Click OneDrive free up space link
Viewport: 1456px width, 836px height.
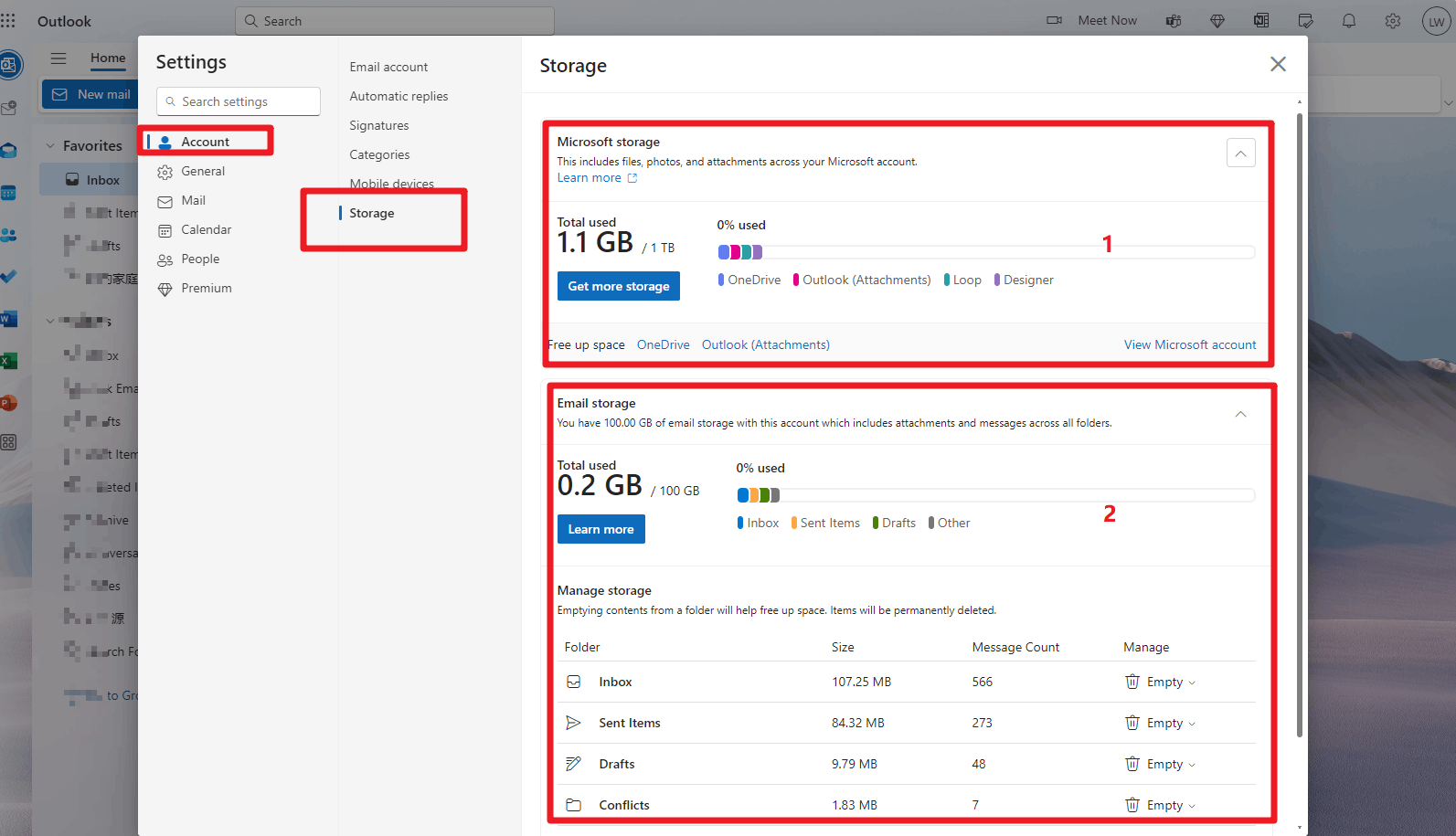pos(664,344)
